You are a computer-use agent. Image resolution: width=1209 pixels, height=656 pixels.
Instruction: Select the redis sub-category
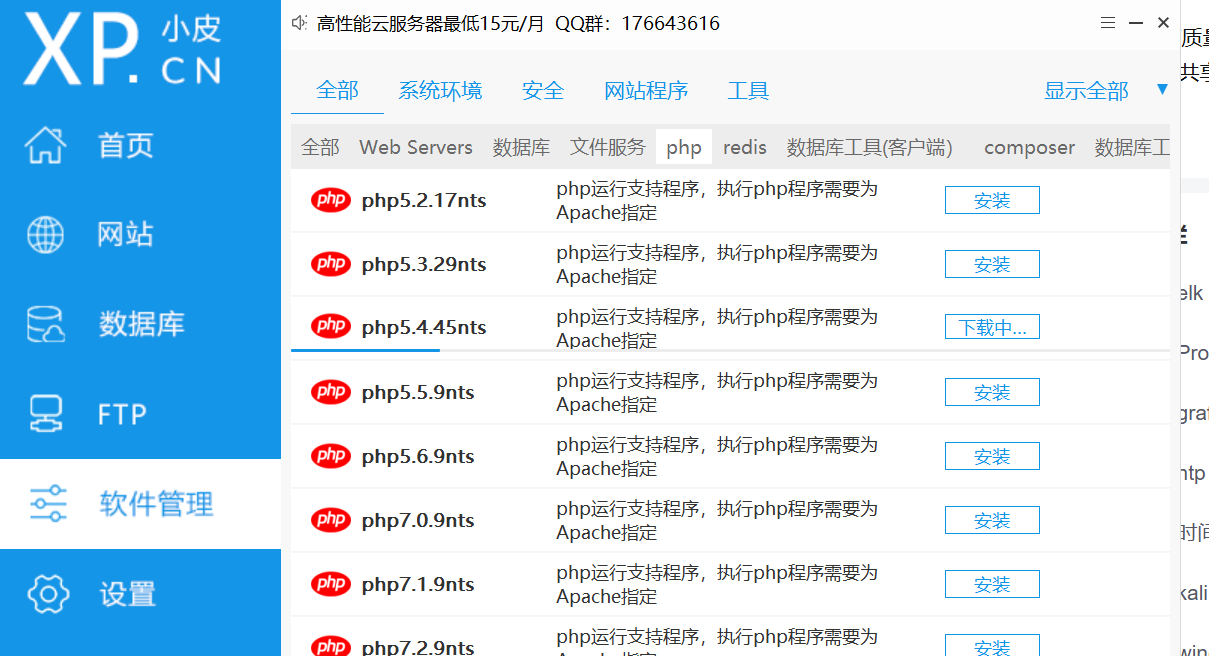tap(745, 148)
